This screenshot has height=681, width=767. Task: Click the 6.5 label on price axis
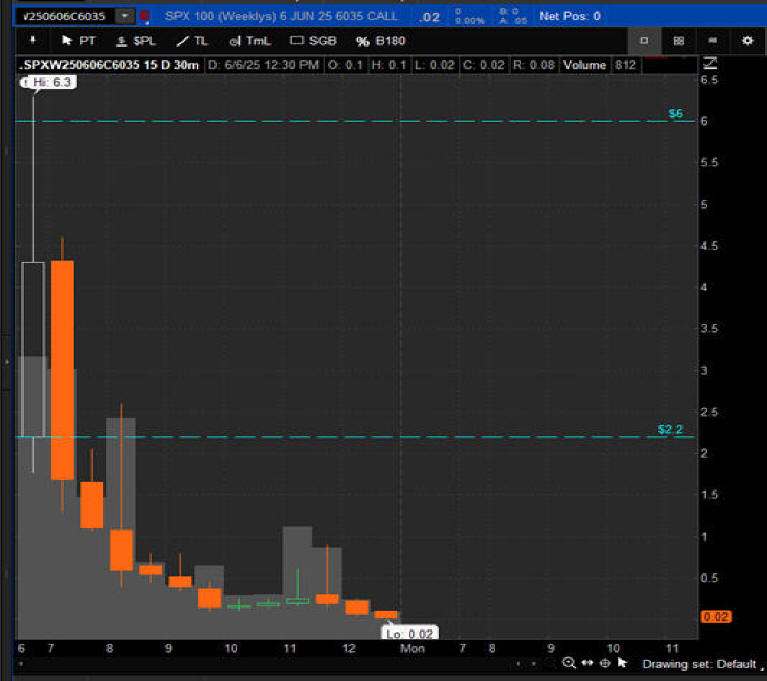click(709, 80)
